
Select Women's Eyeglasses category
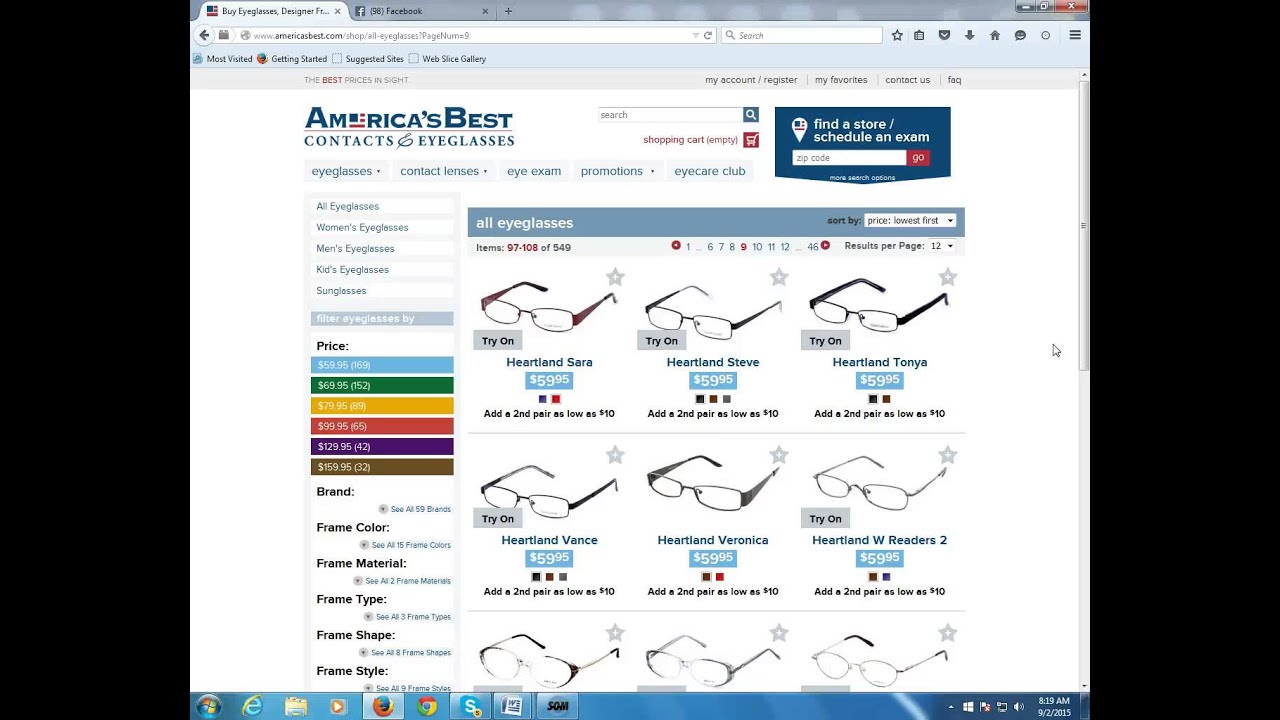(362, 227)
